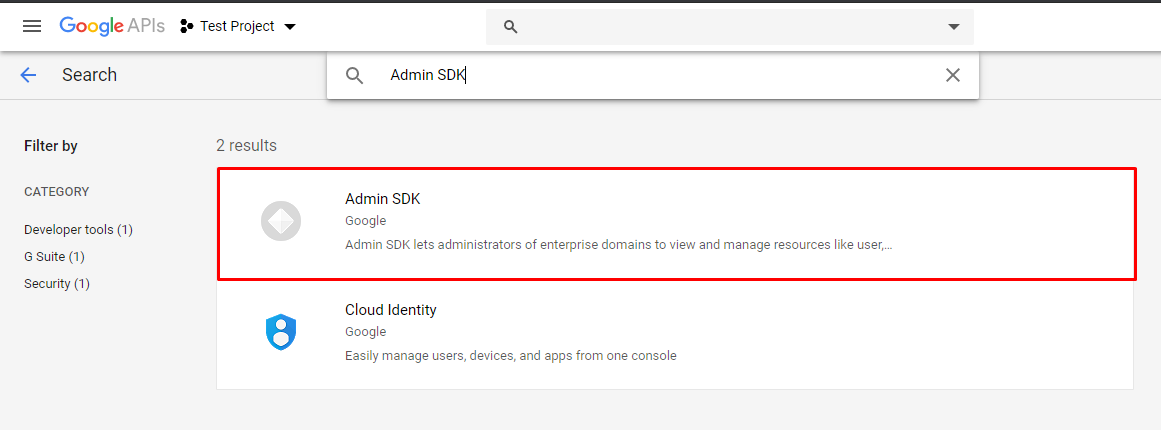Open the Cloud Identity result title
Viewport: 1161px width, 430px height.
[x=391, y=310]
